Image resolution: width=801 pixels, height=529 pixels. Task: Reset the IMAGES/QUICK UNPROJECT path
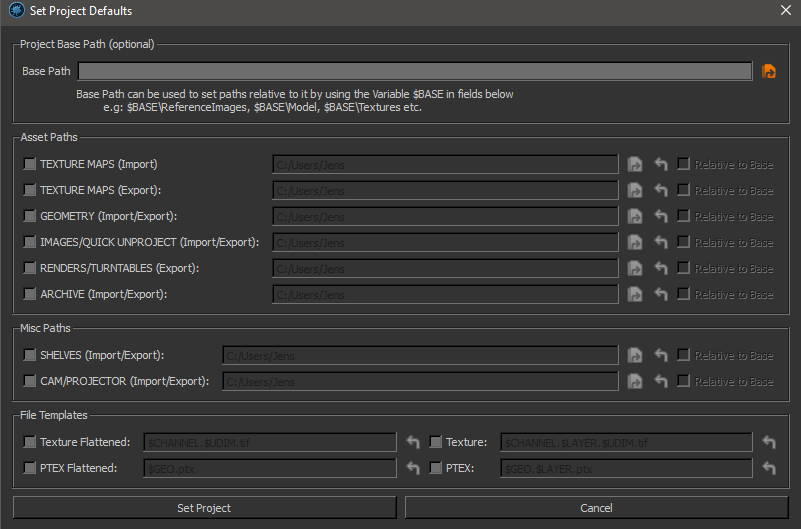click(660, 242)
